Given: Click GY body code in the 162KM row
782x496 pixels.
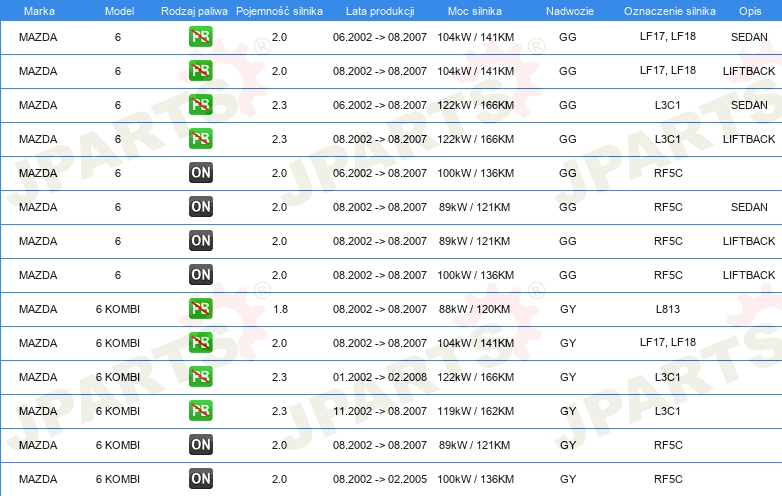Looking at the screenshot, I should click(x=568, y=411).
